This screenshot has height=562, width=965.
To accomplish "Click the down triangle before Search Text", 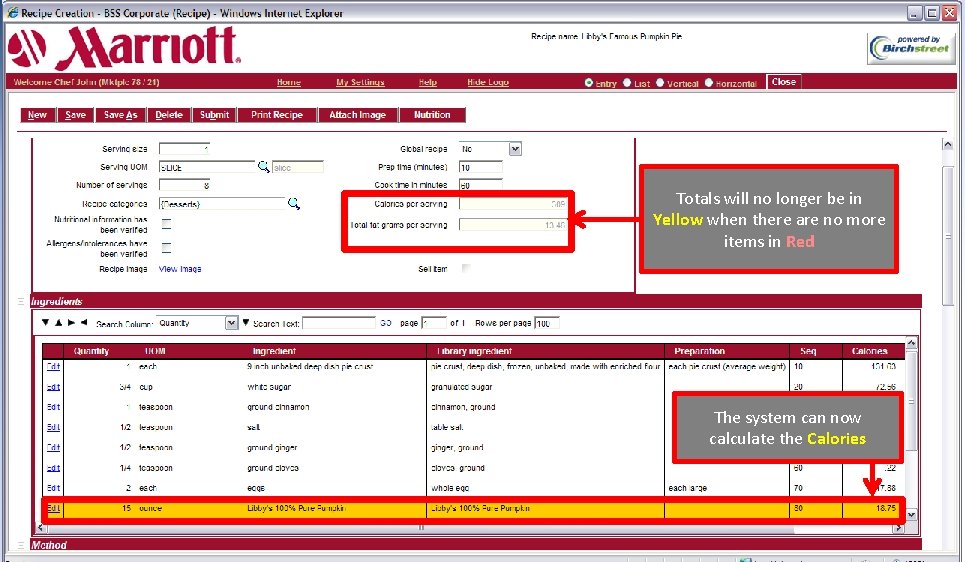I will pyautogui.click(x=246, y=323).
